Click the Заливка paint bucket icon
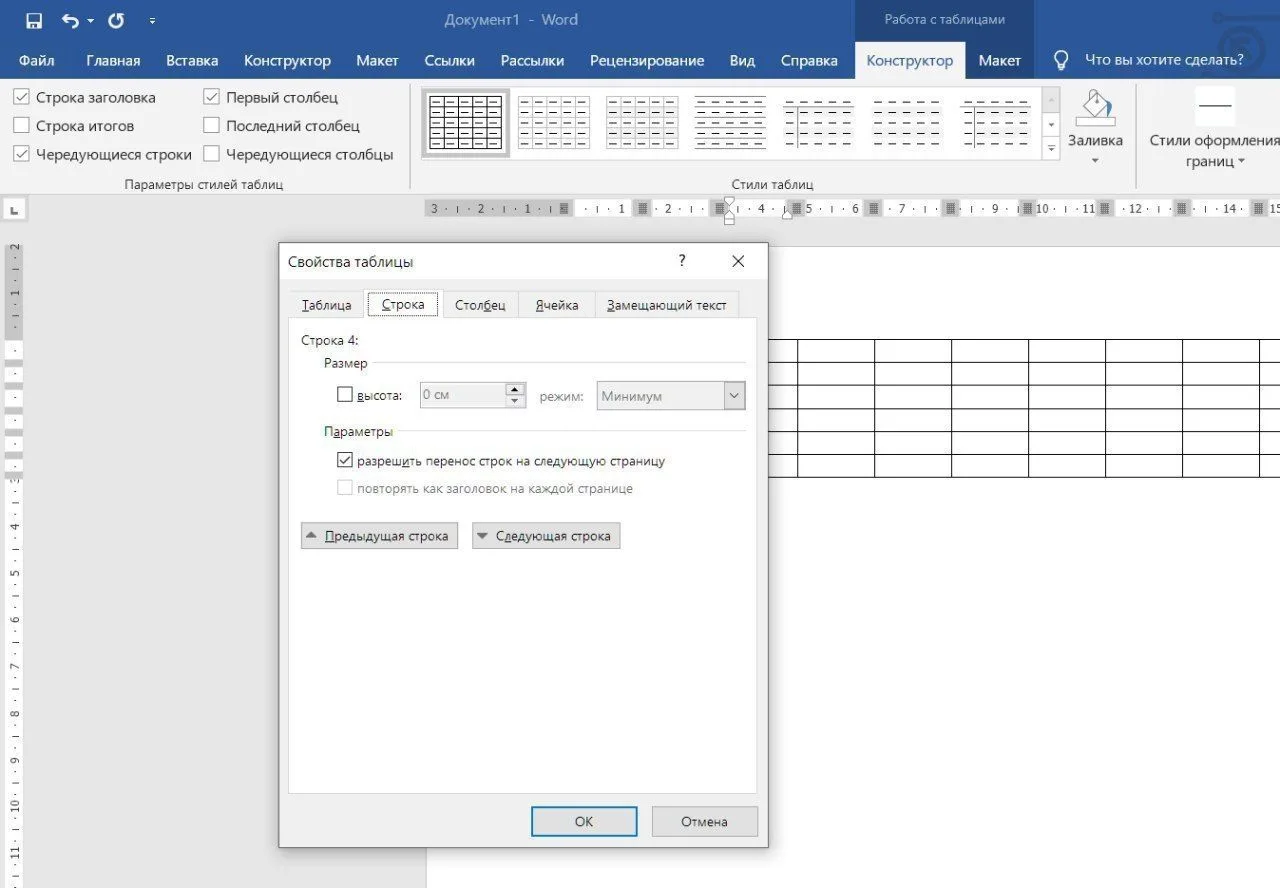Screen dimensions: 1280x888 click(x=1095, y=108)
